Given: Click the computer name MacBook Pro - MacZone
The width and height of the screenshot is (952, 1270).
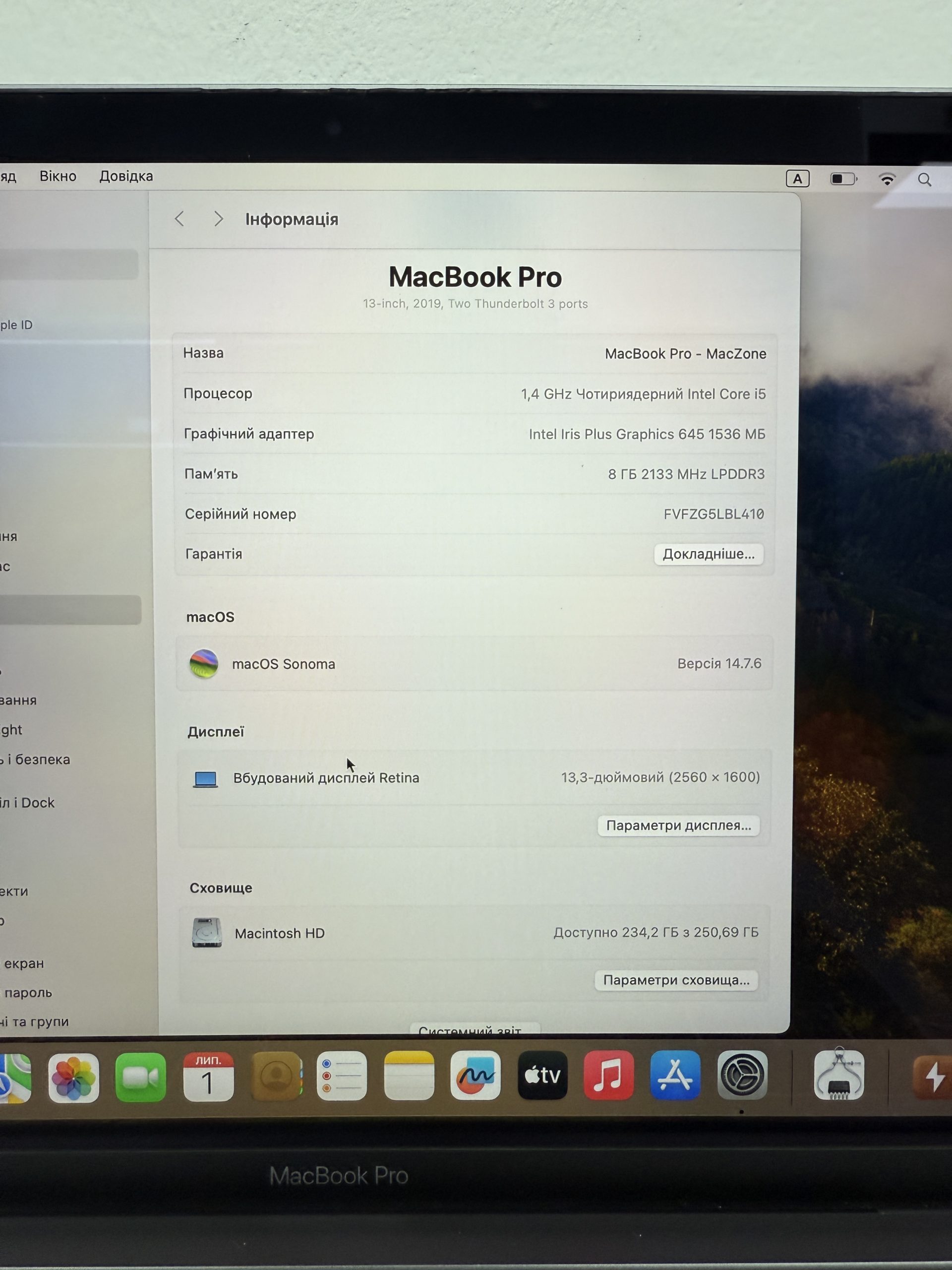Looking at the screenshot, I should (x=686, y=354).
